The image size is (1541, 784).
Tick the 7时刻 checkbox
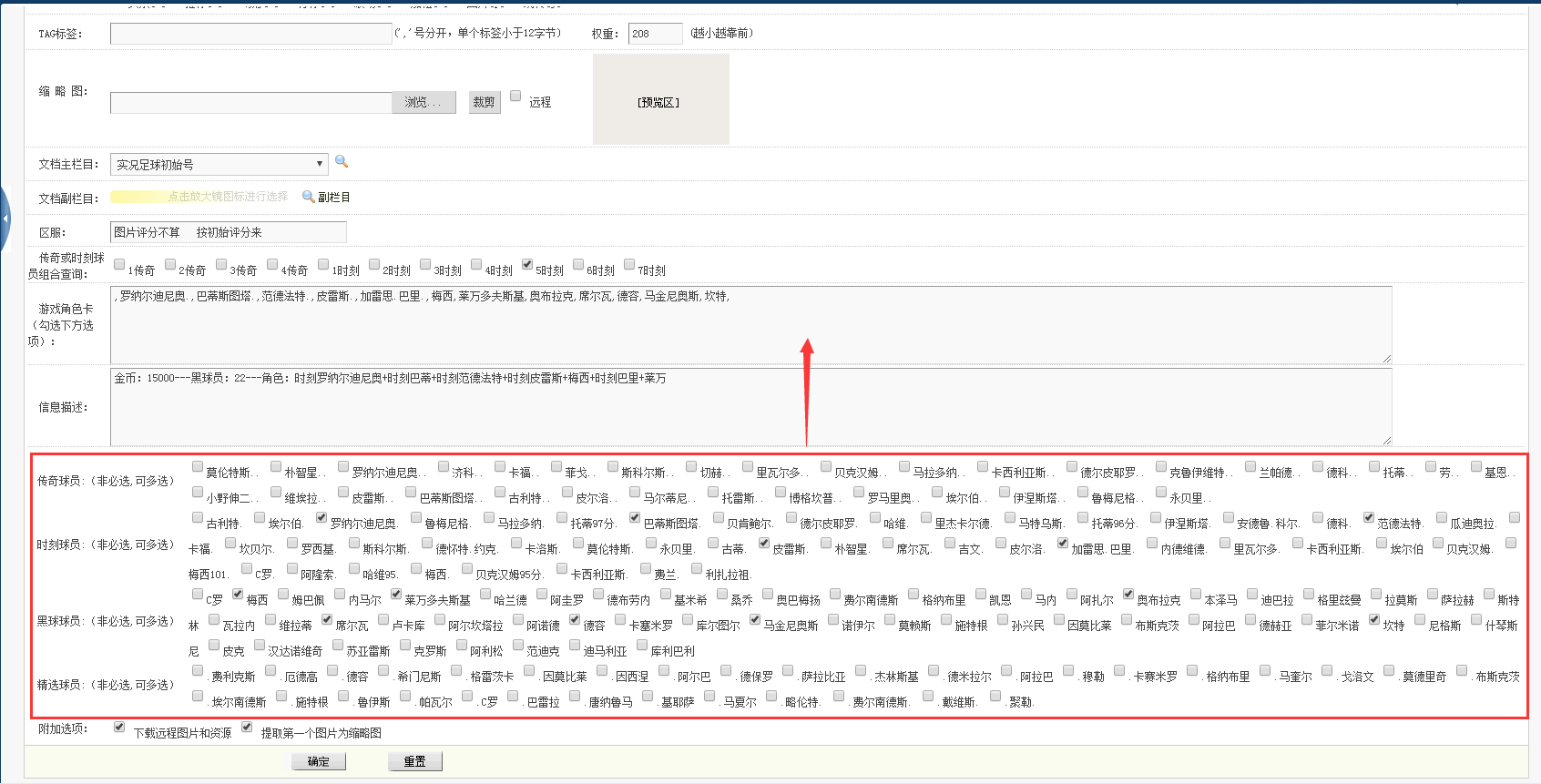click(x=629, y=264)
